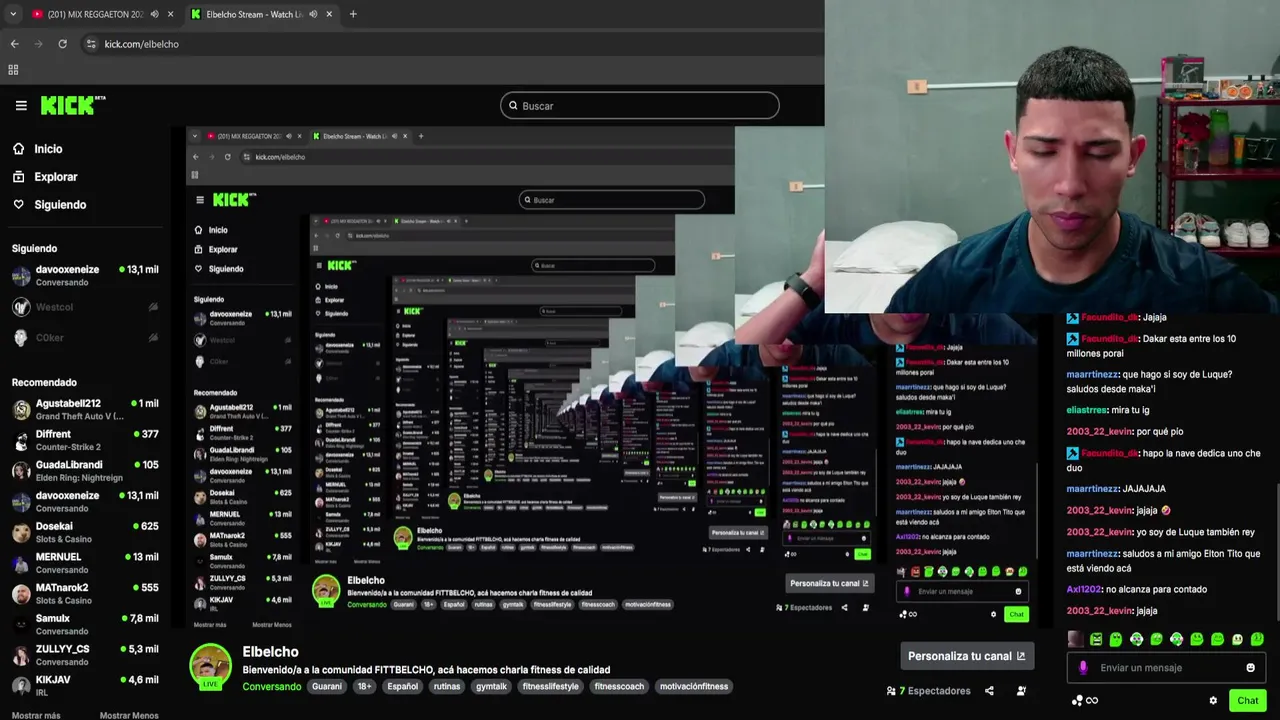1280x720 pixels.
Task: Mute the Elbelcho Stream tab audio
Action: coord(313,14)
